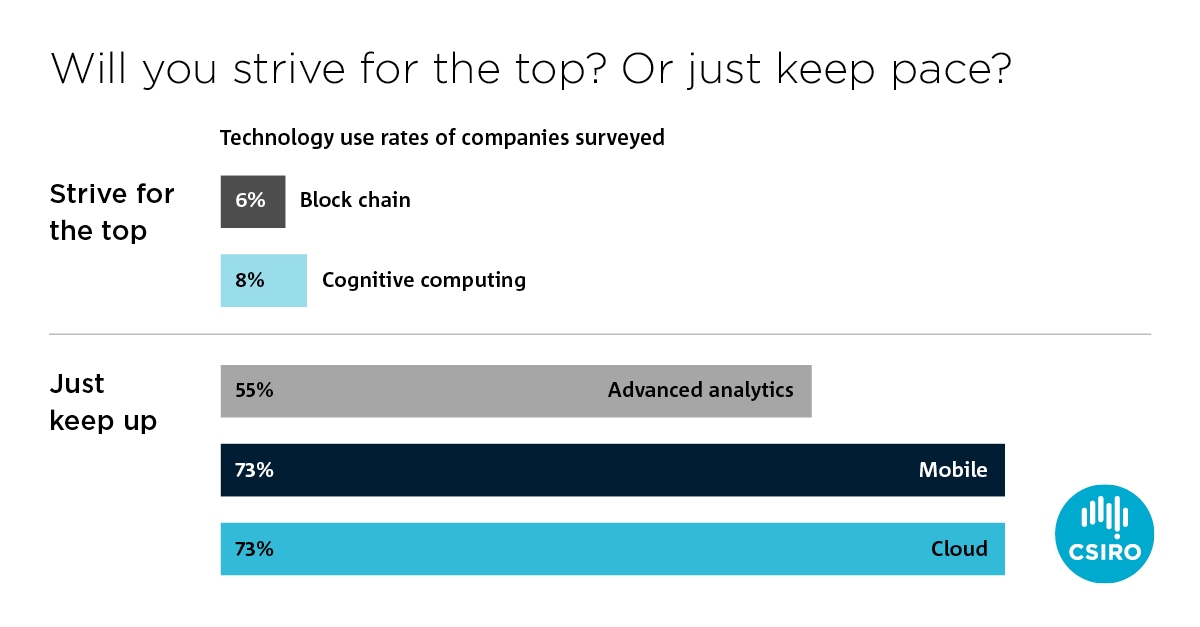
Task: Click the Cognitive computing label
Action: point(424,280)
